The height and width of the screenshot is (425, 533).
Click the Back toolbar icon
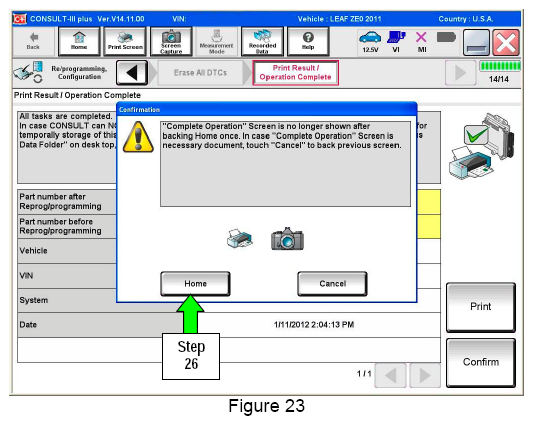[x=33, y=41]
